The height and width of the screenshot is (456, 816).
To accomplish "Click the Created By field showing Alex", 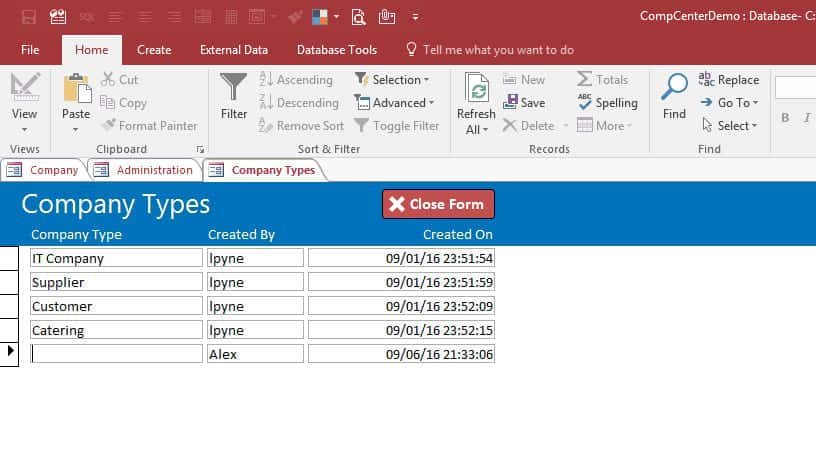I will tap(255, 354).
